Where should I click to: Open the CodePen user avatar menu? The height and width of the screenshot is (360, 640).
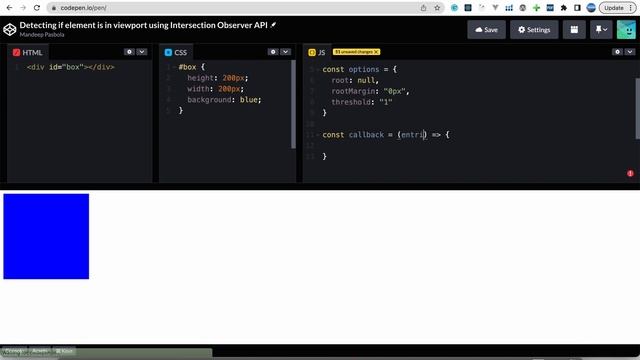tap(626, 29)
